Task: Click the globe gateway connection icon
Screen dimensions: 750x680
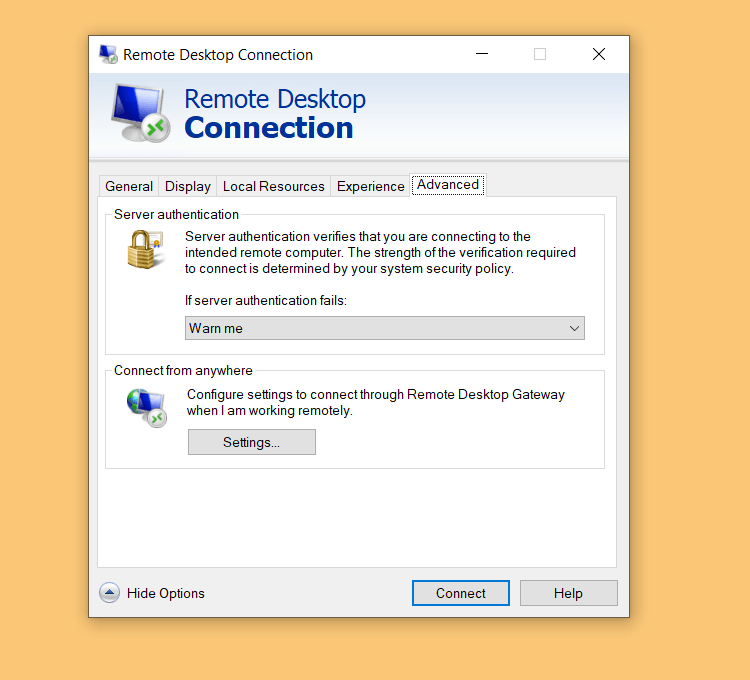Action: pyautogui.click(x=147, y=407)
